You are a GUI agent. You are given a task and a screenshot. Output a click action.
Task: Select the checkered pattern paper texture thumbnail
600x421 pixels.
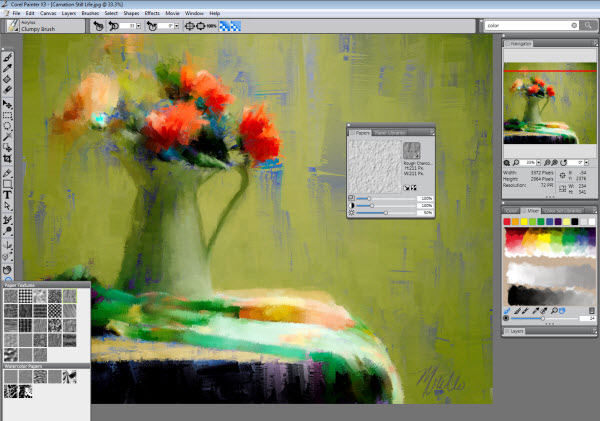tap(25, 296)
